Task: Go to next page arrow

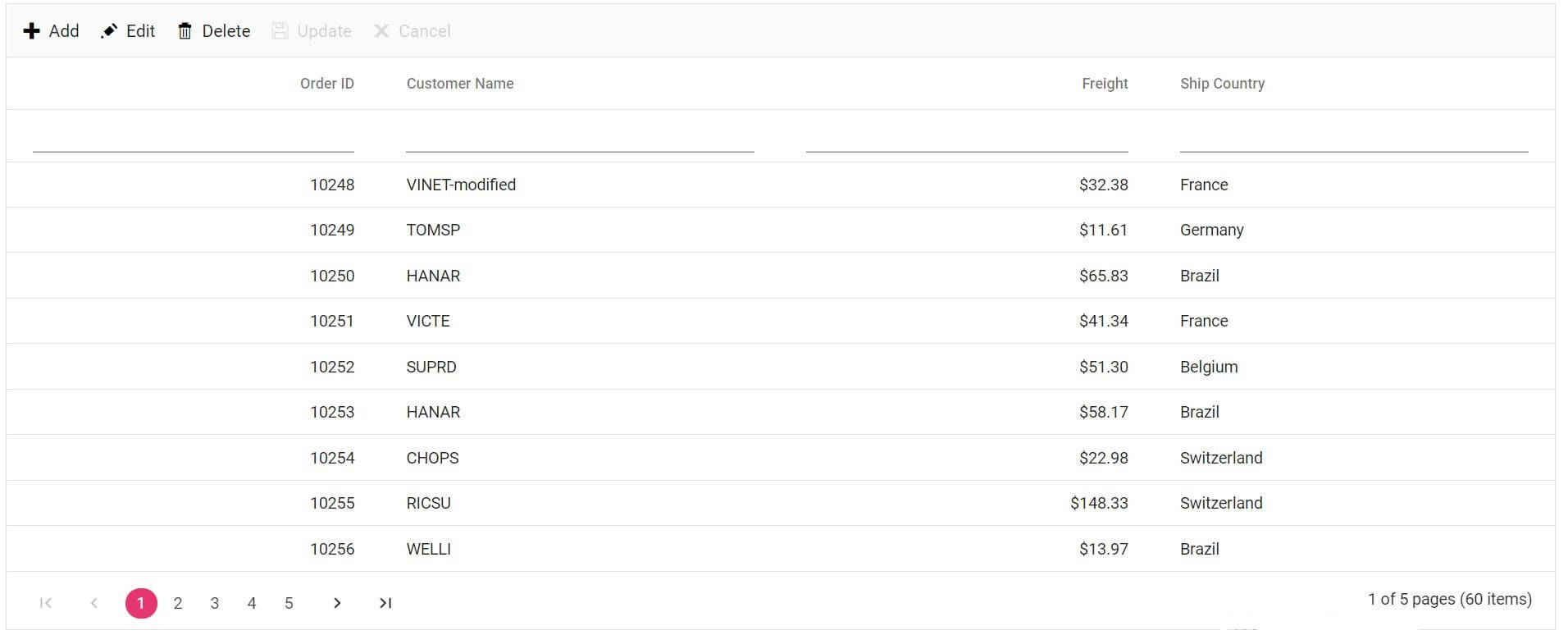Action: coord(337,603)
